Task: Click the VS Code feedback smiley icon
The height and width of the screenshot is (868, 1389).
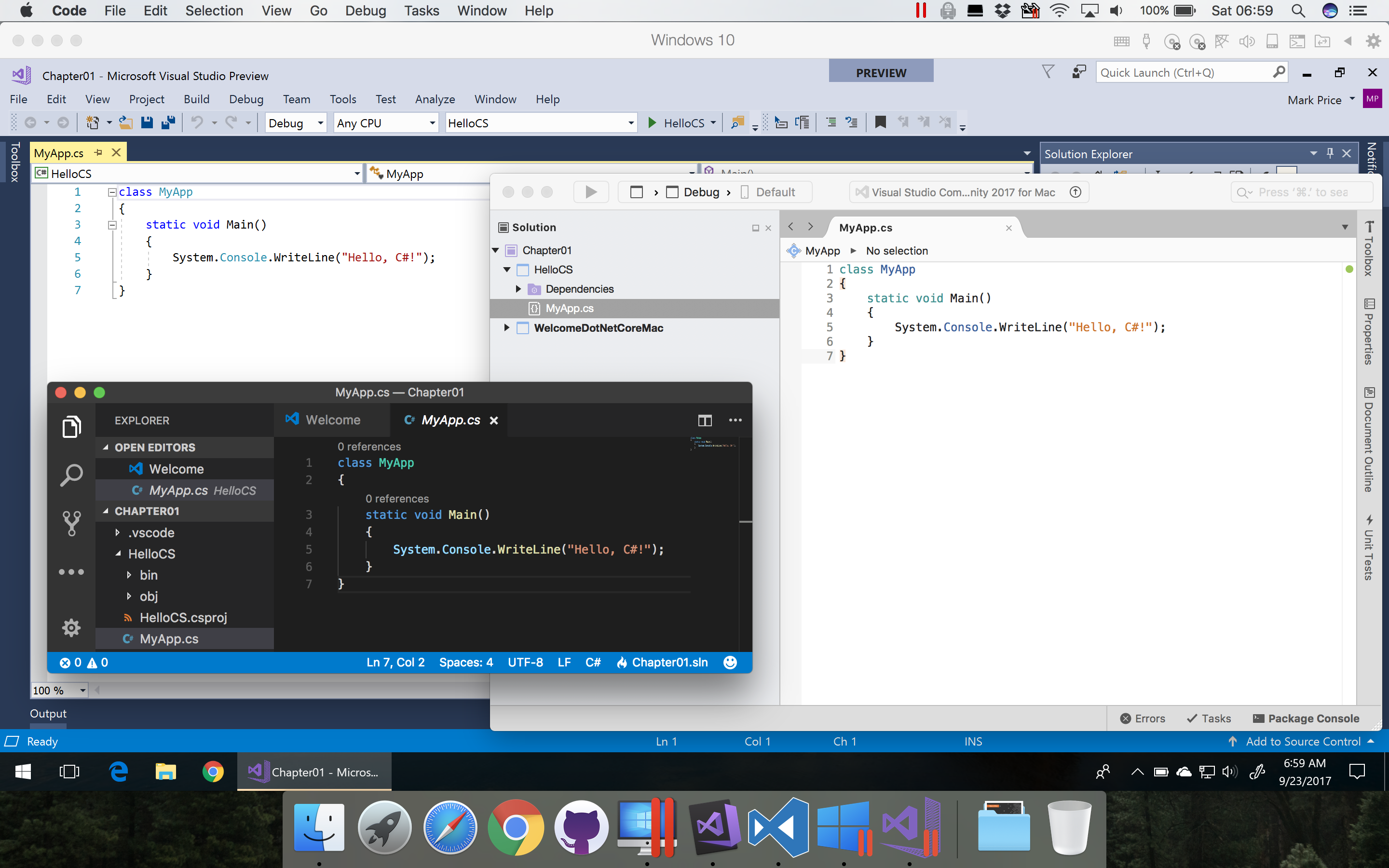Action: click(x=730, y=663)
